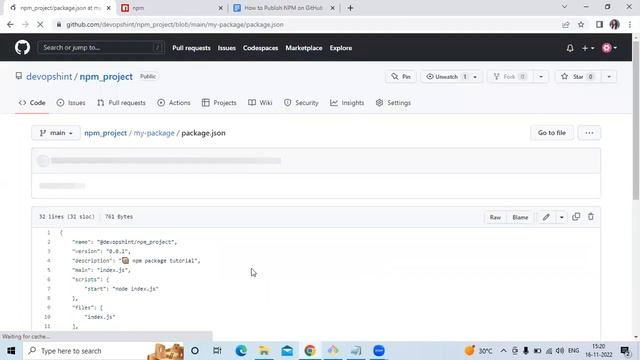Open the Projects tab
The image size is (640, 360).
[x=219, y=103]
